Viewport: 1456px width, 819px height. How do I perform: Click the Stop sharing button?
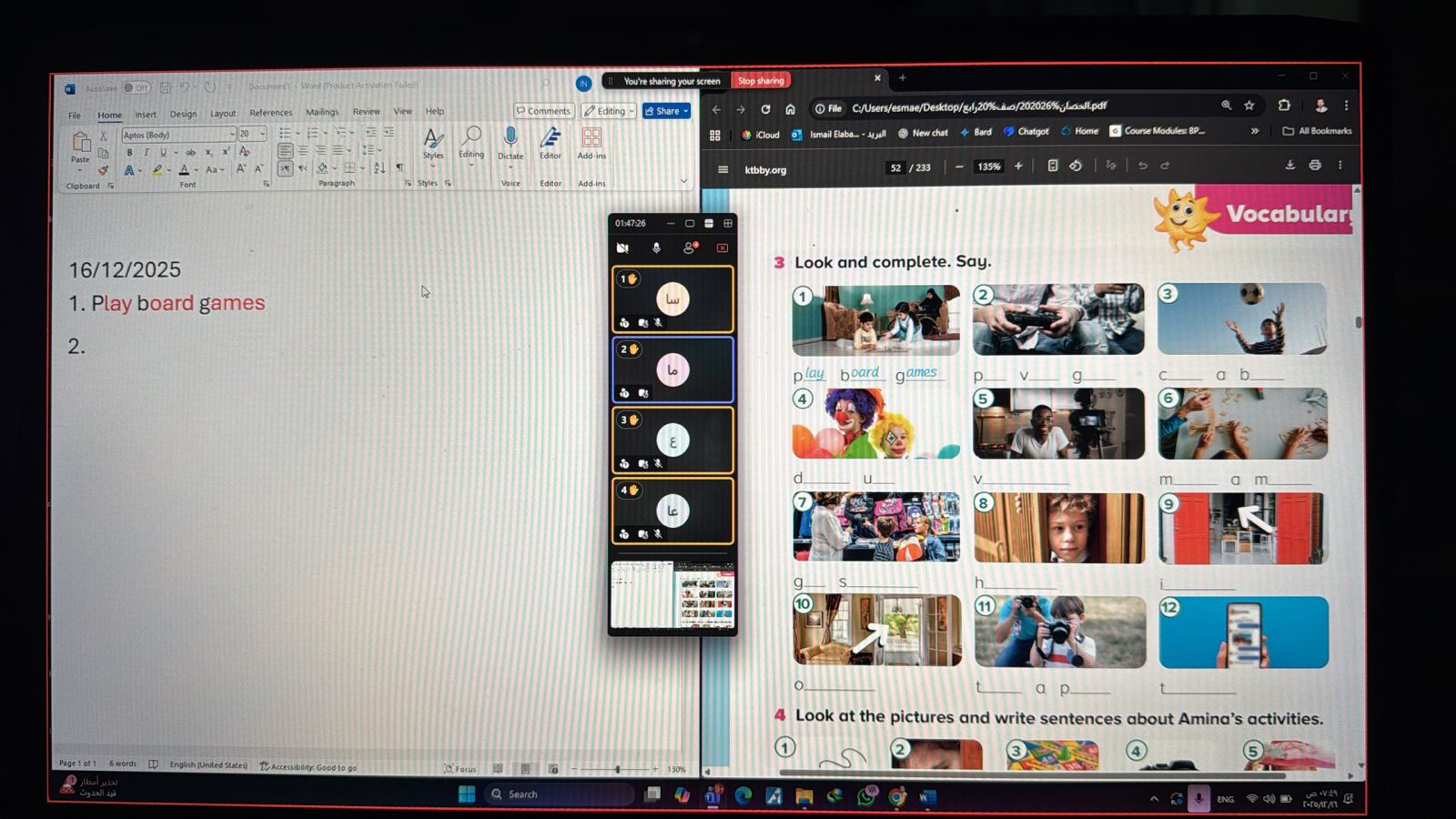tap(760, 81)
